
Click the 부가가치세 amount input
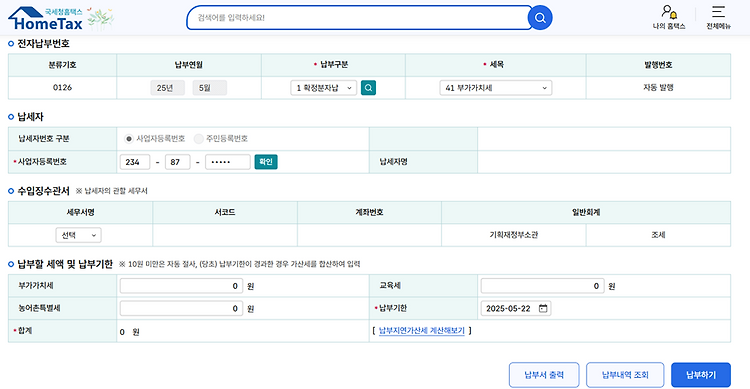[181, 286]
